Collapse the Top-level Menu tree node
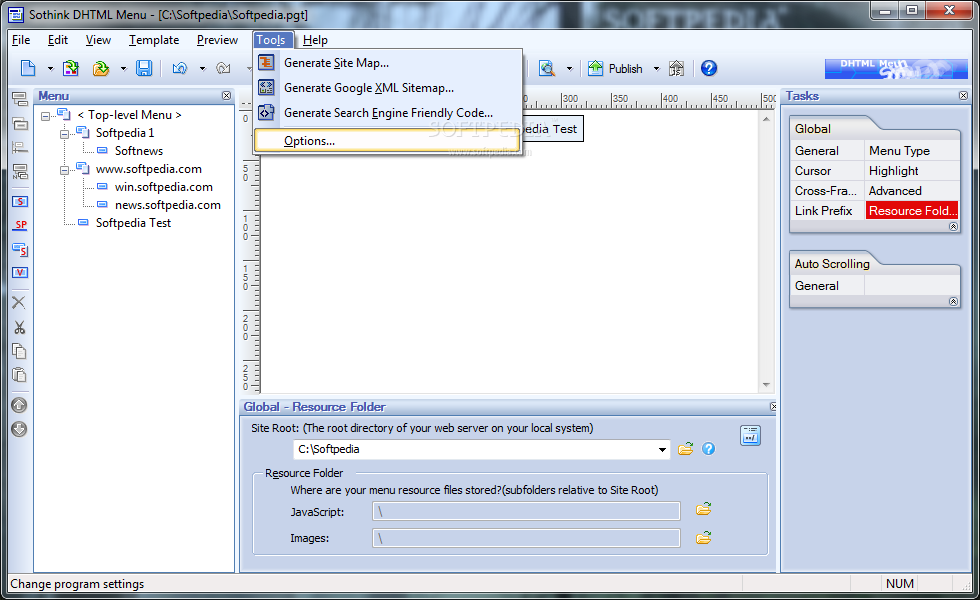The width and height of the screenshot is (980, 600). (x=45, y=116)
